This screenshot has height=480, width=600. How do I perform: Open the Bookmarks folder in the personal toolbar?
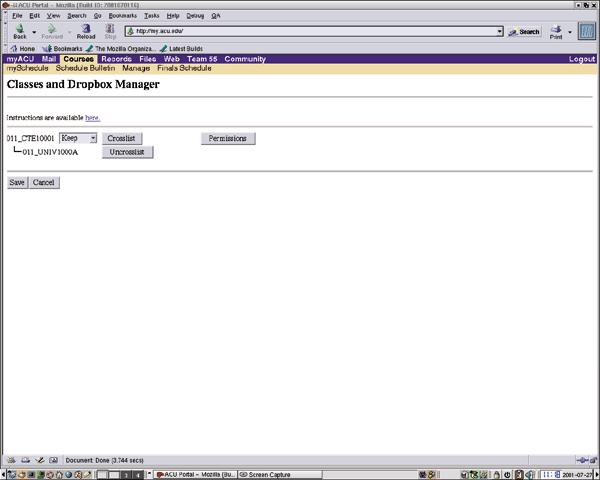pos(63,48)
